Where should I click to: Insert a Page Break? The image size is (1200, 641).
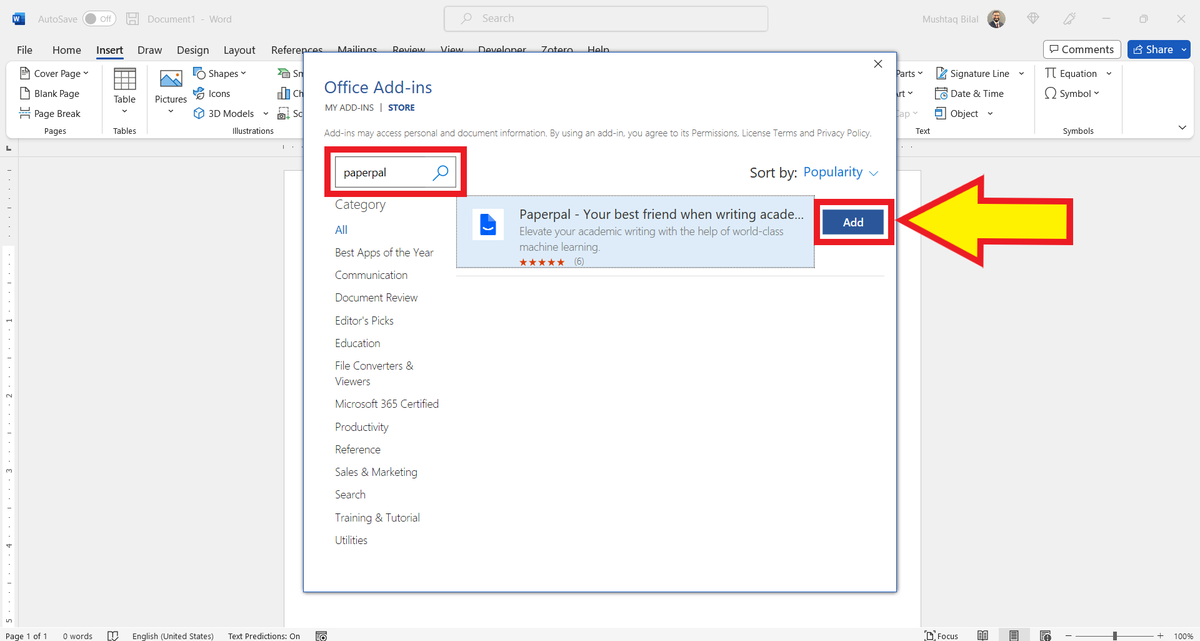point(49,113)
